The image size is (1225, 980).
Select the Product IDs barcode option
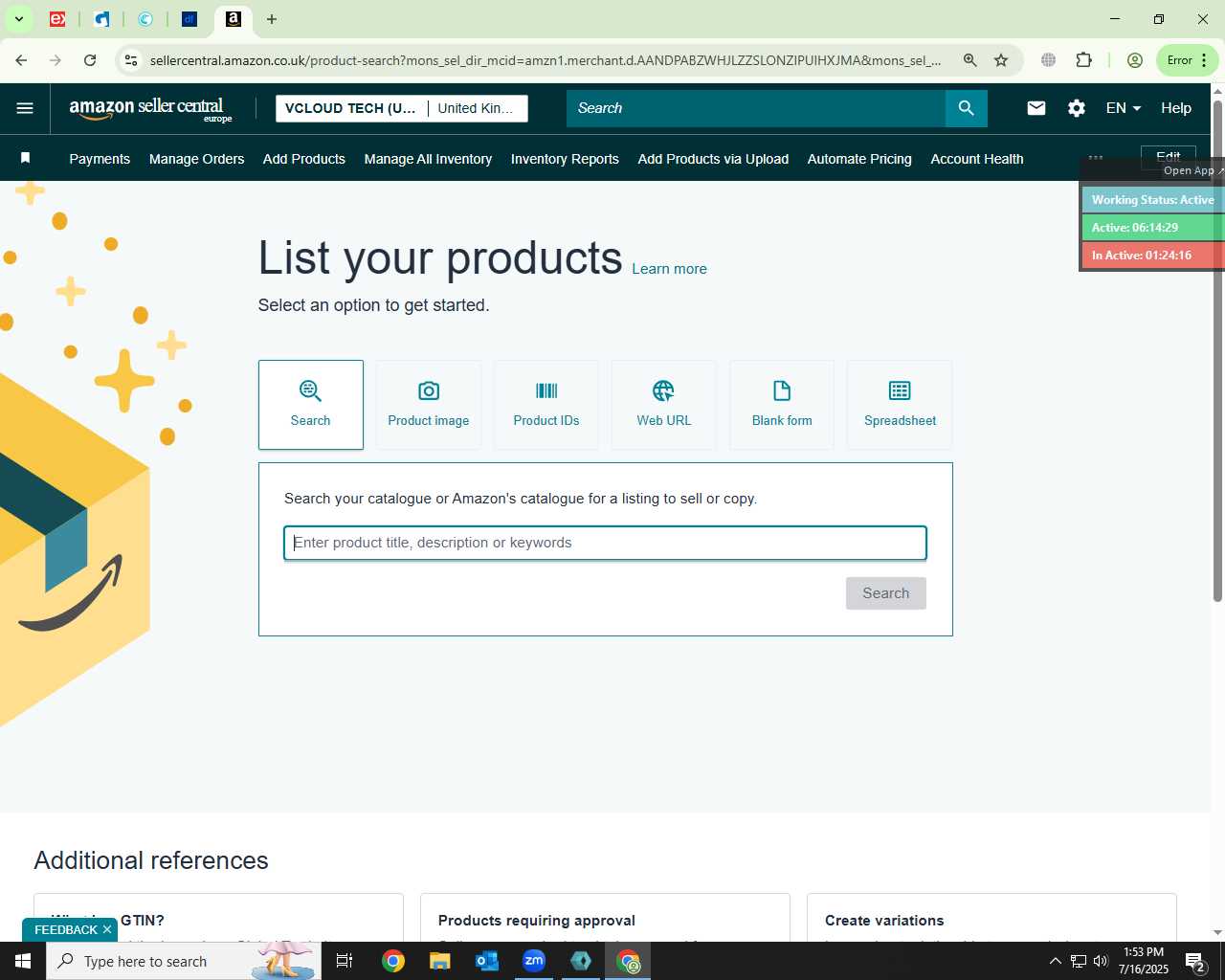546,405
